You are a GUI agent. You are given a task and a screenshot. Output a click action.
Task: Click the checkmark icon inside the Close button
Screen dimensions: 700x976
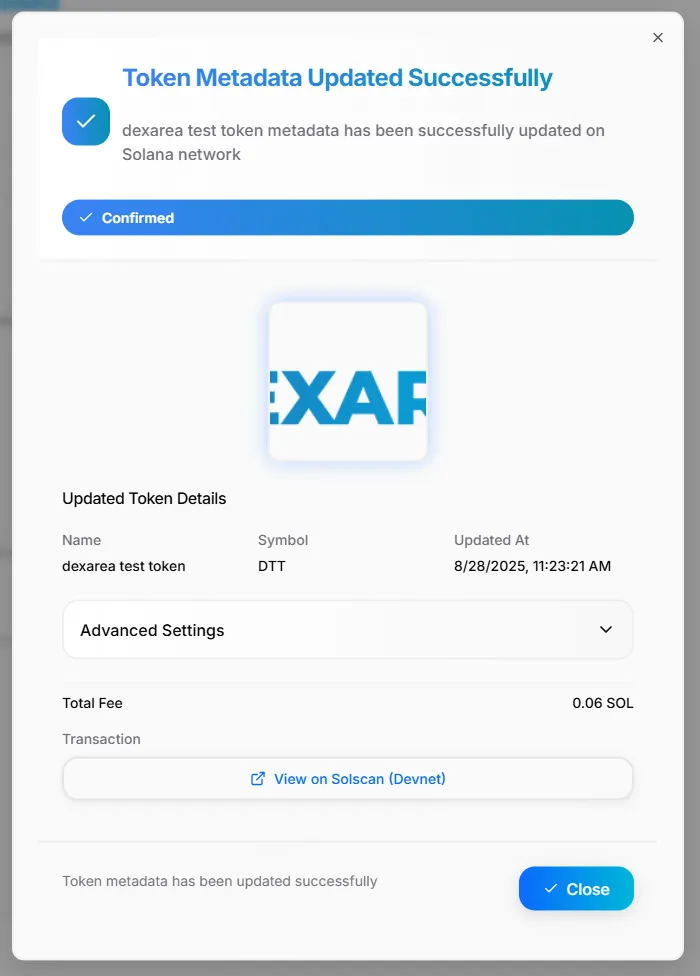tap(552, 888)
